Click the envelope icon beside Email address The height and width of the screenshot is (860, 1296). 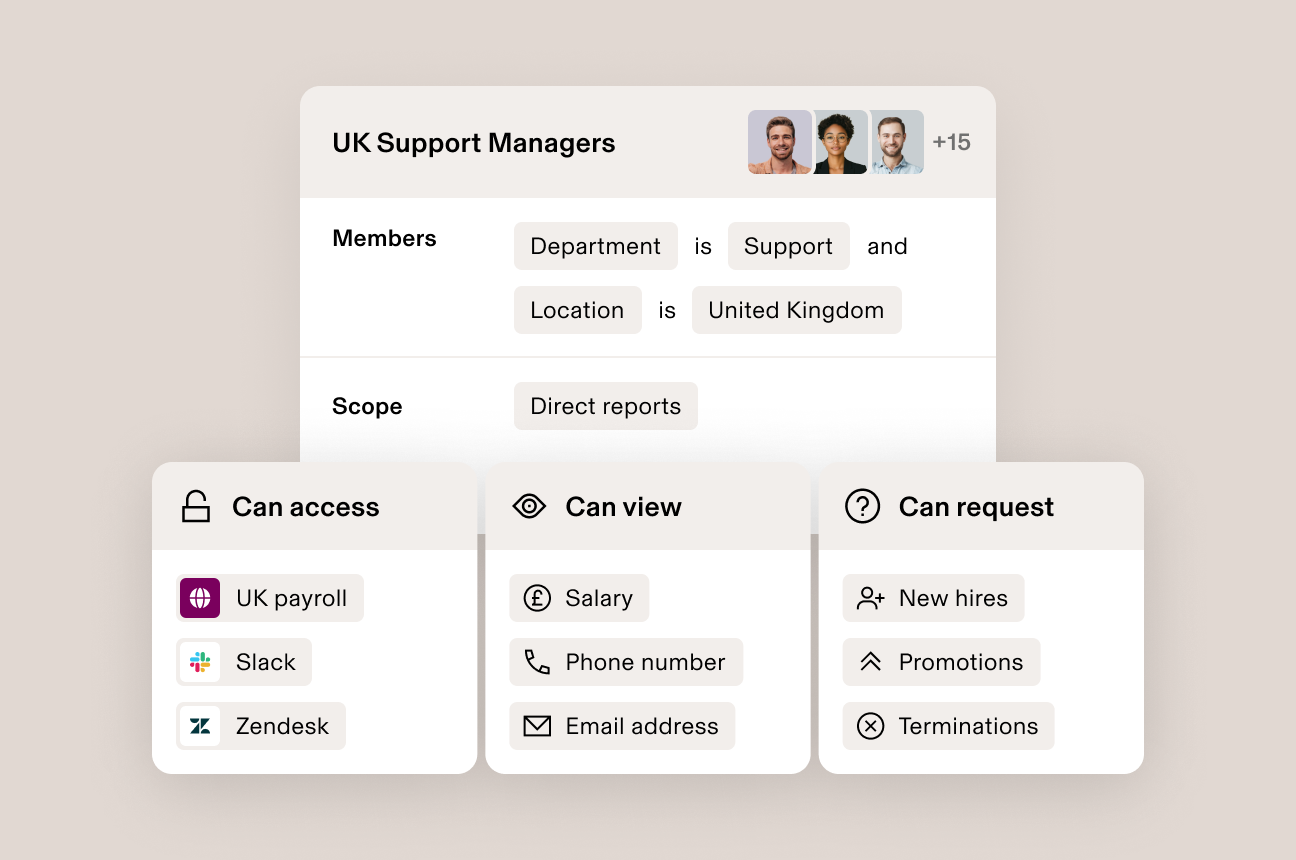pyautogui.click(x=537, y=726)
